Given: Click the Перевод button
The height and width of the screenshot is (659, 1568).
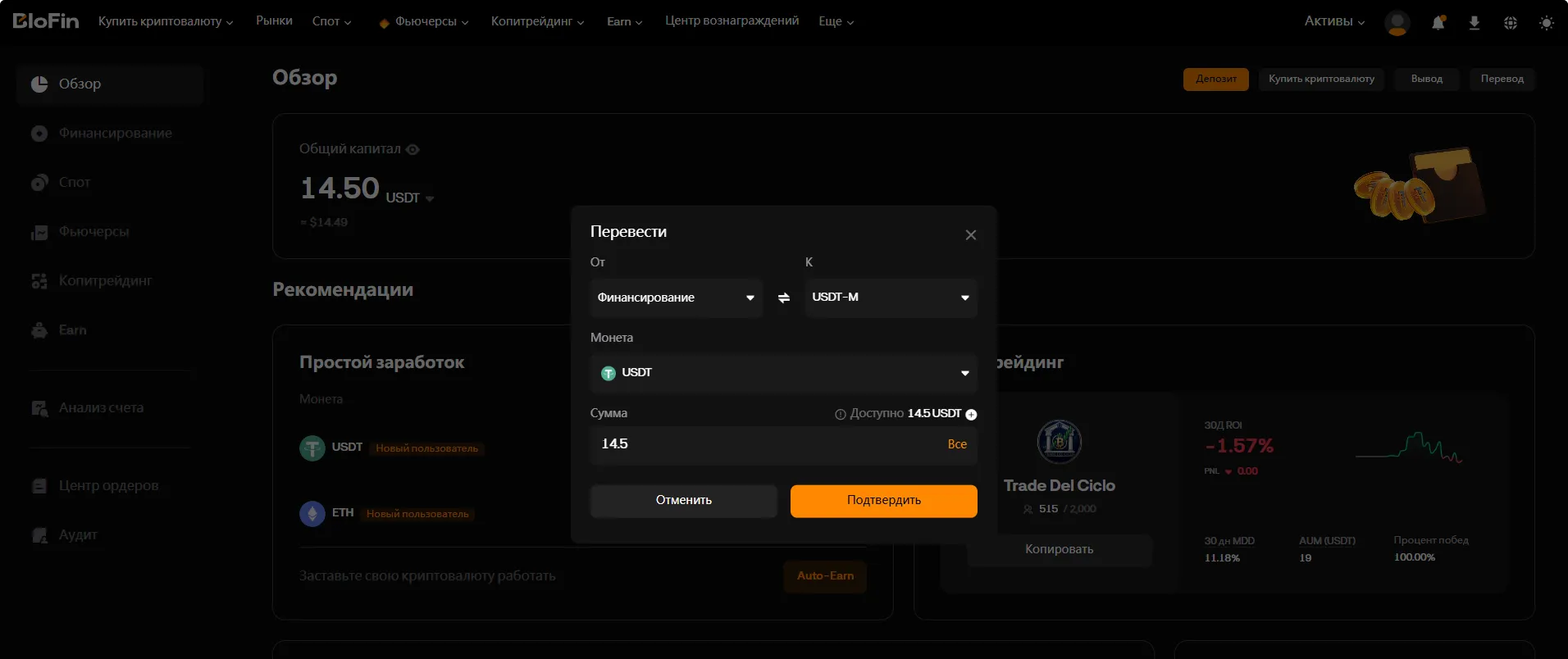Looking at the screenshot, I should (x=1502, y=80).
